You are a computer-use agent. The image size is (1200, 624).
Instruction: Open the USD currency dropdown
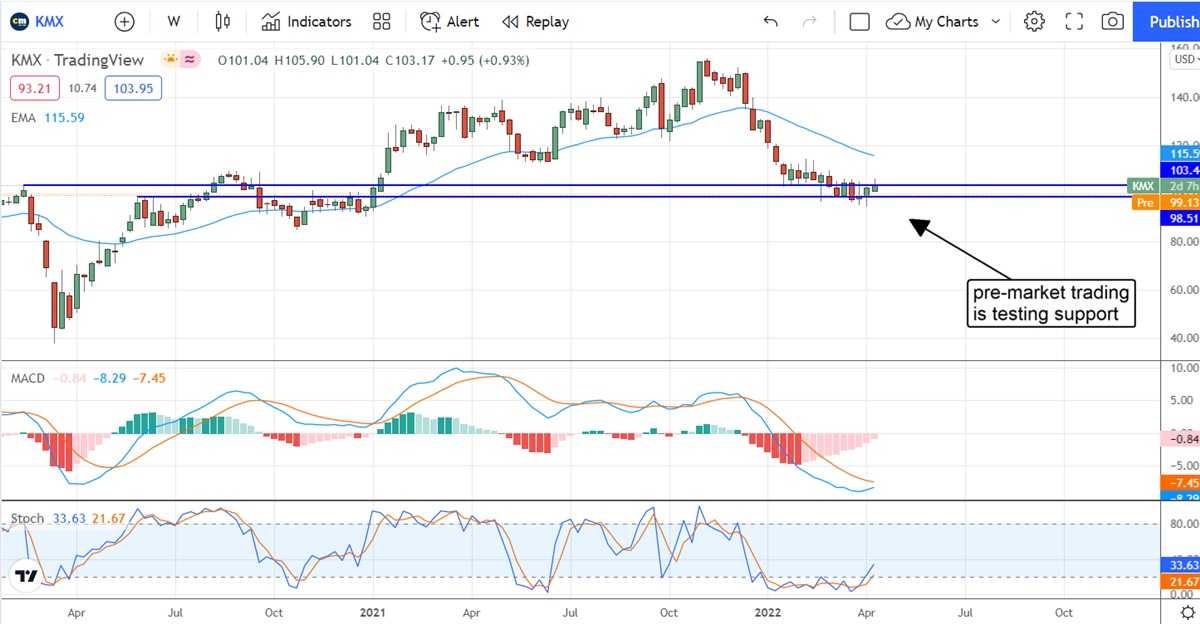tap(1183, 59)
